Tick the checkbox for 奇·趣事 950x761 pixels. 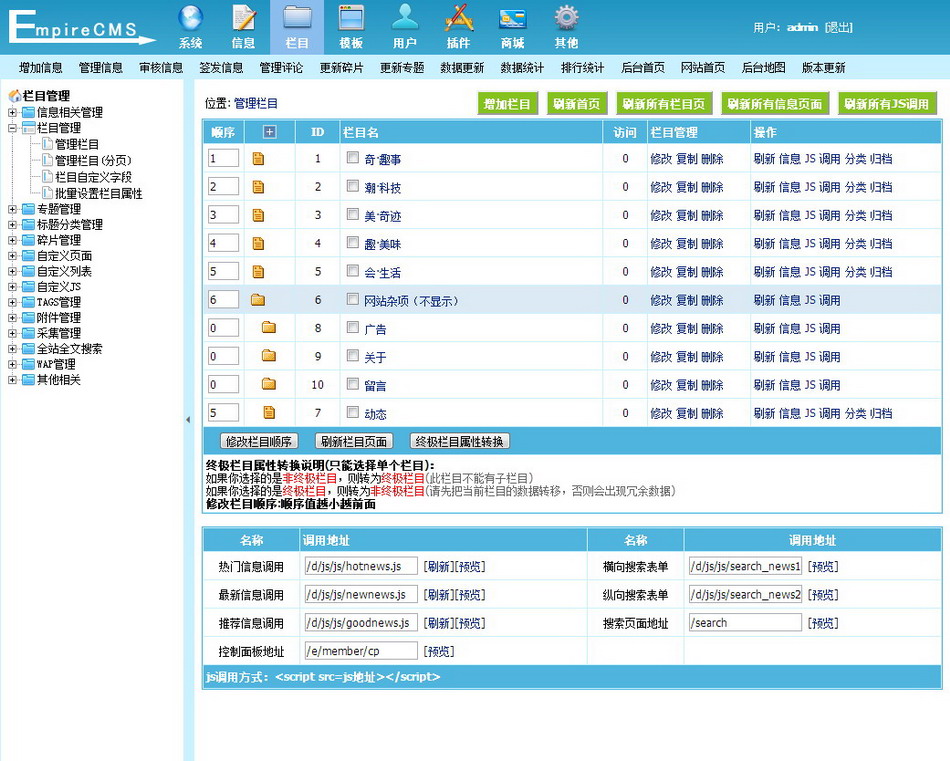click(x=353, y=158)
